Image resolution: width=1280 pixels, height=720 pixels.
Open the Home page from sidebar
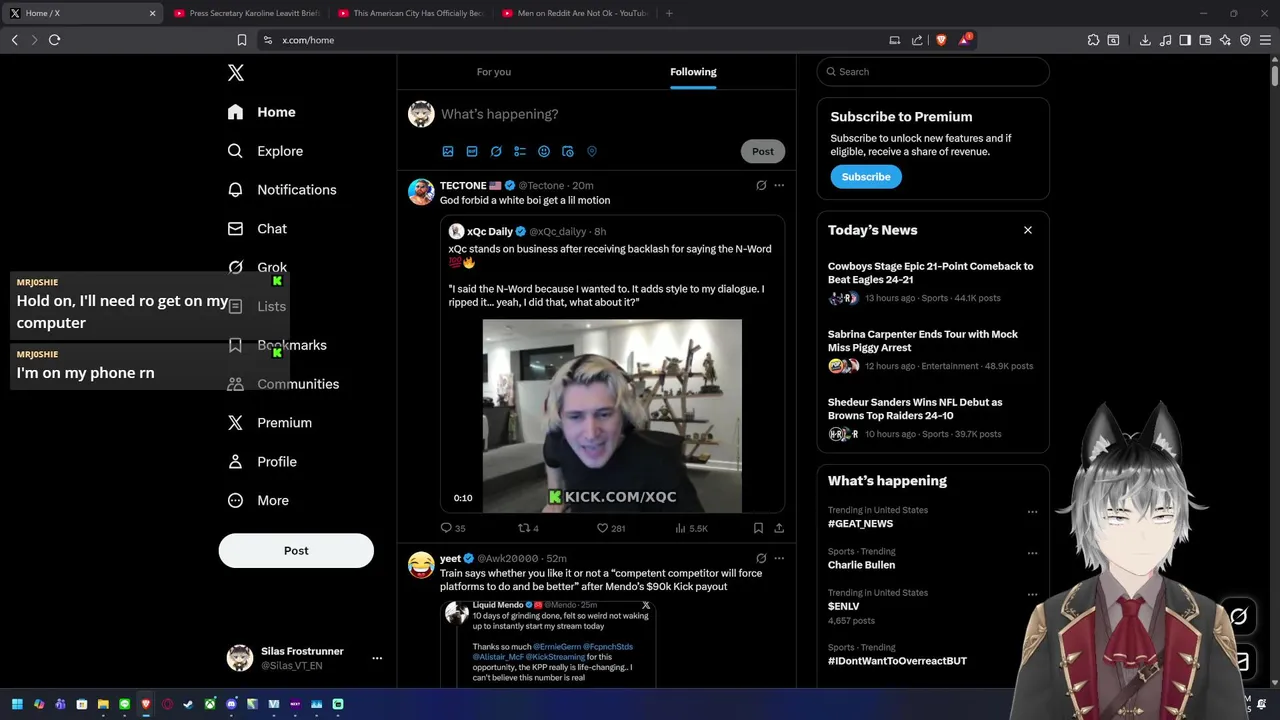pyautogui.click(x=262, y=112)
